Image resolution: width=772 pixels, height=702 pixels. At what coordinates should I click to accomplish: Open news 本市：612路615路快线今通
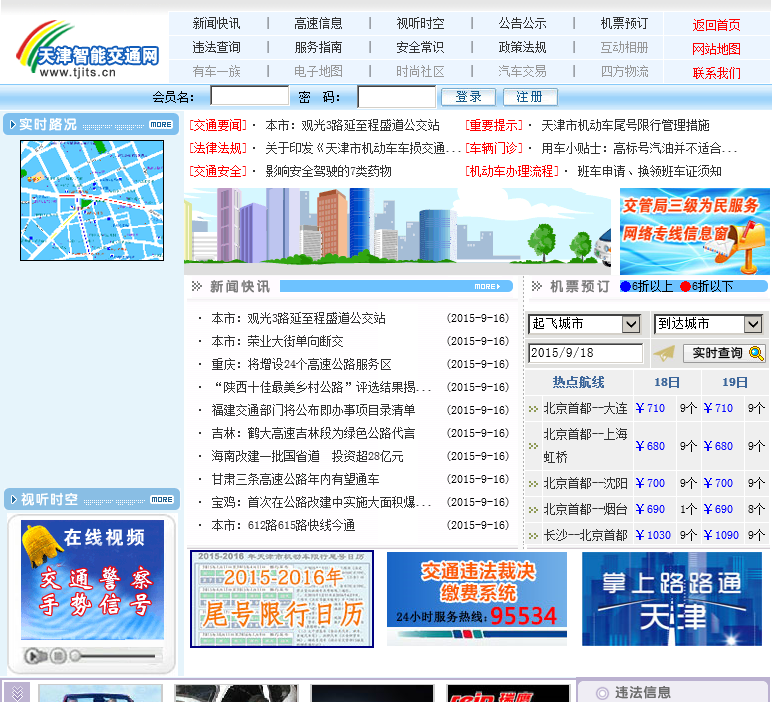tap(283, 525)
